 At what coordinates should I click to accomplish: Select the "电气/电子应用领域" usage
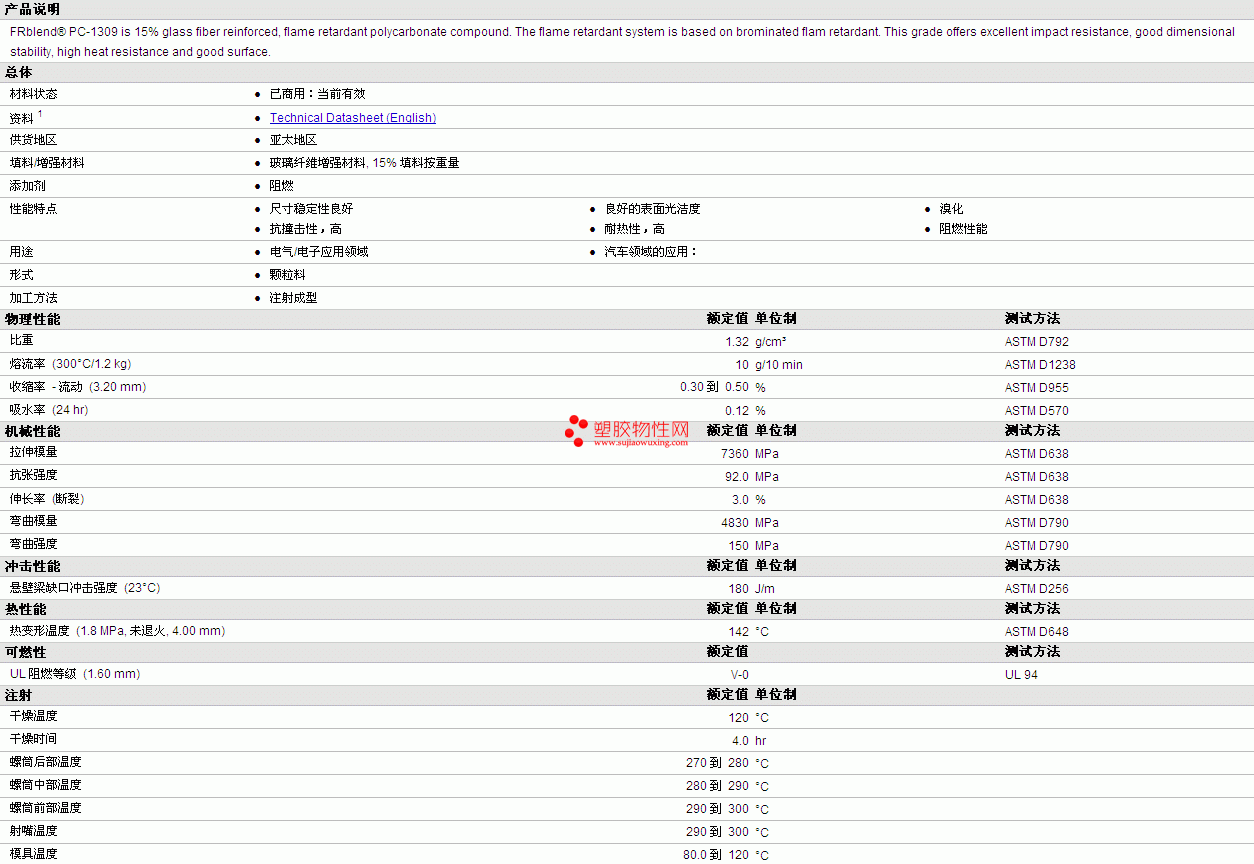coord(319,252)
